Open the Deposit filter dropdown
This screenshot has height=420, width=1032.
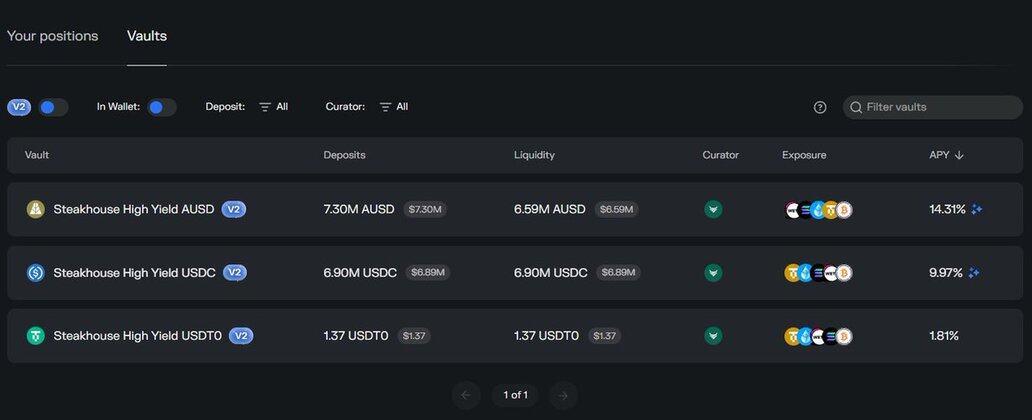click(x=273, y=107)
